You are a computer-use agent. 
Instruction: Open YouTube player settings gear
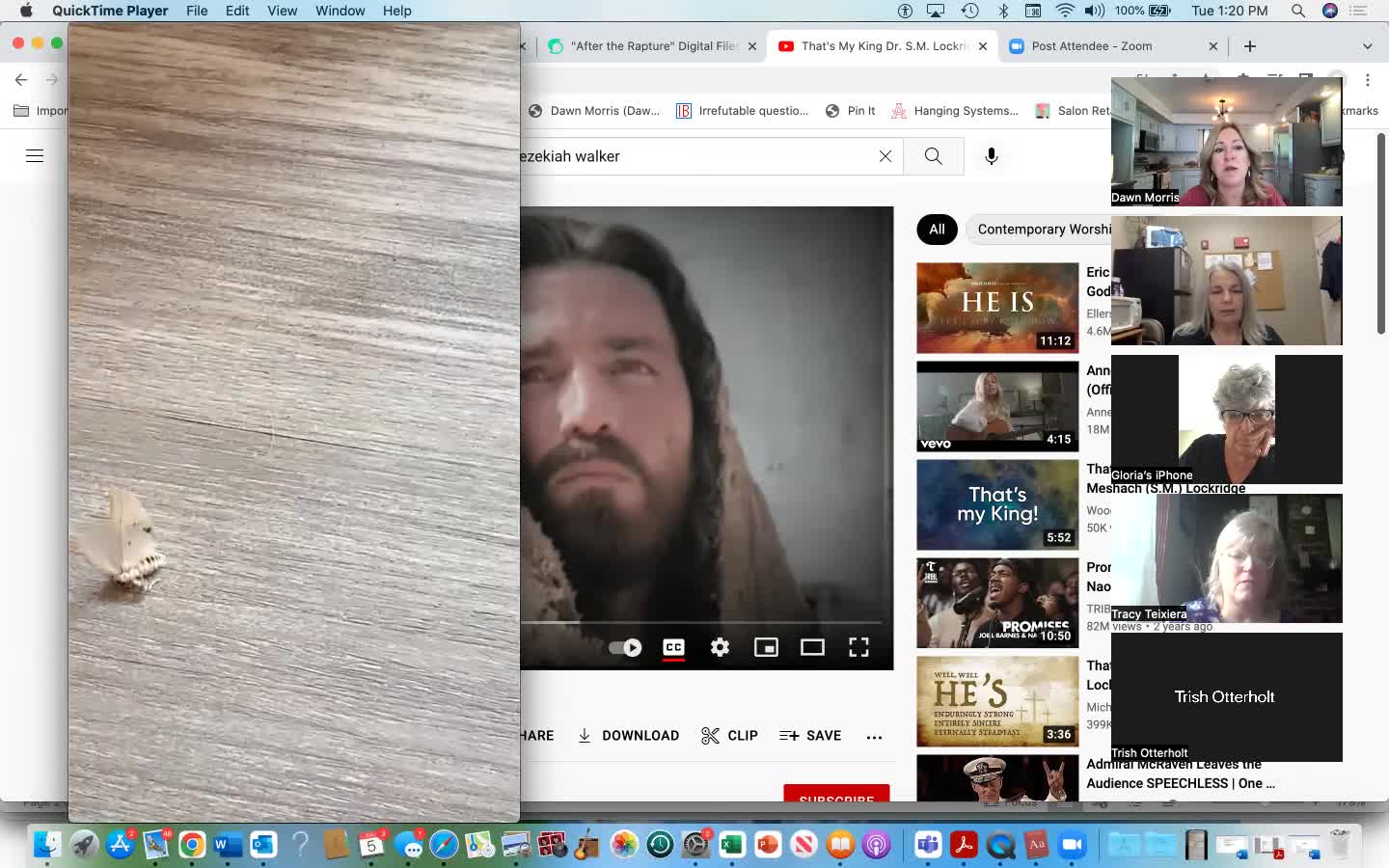point(720,647)
